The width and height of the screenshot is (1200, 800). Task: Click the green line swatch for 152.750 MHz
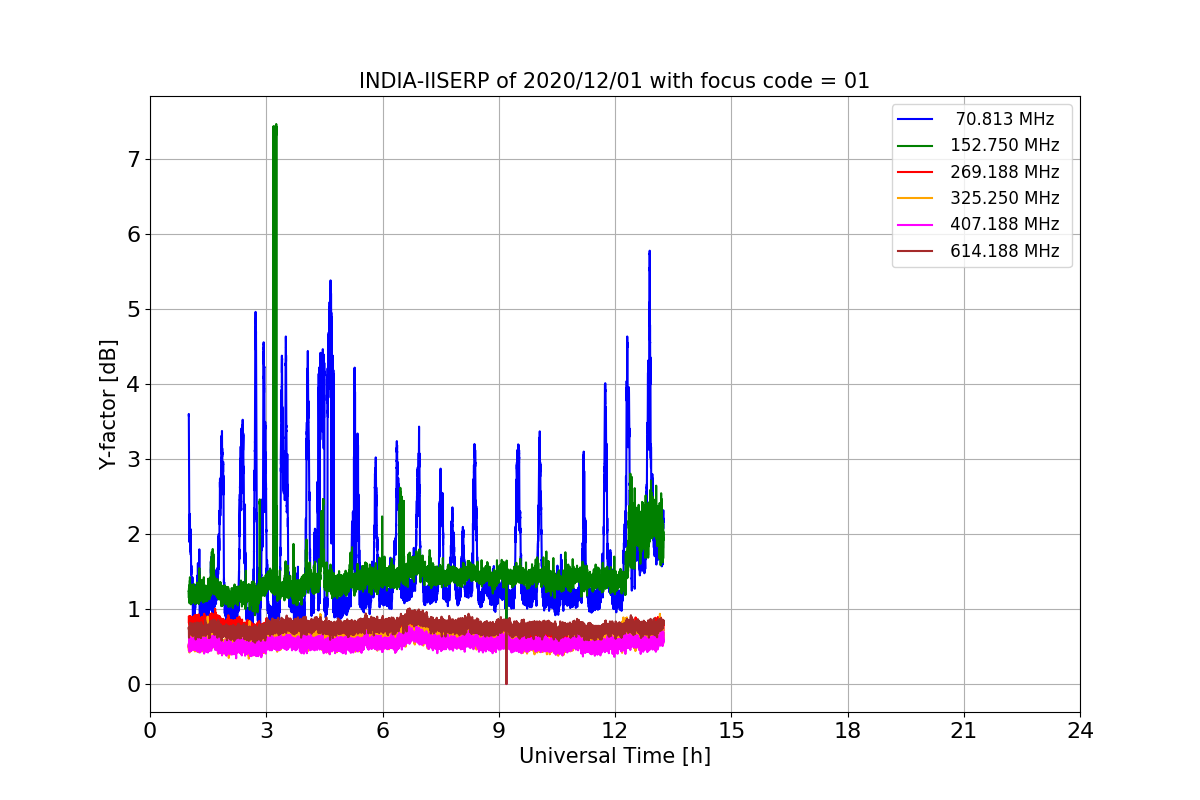pos(915,146)
